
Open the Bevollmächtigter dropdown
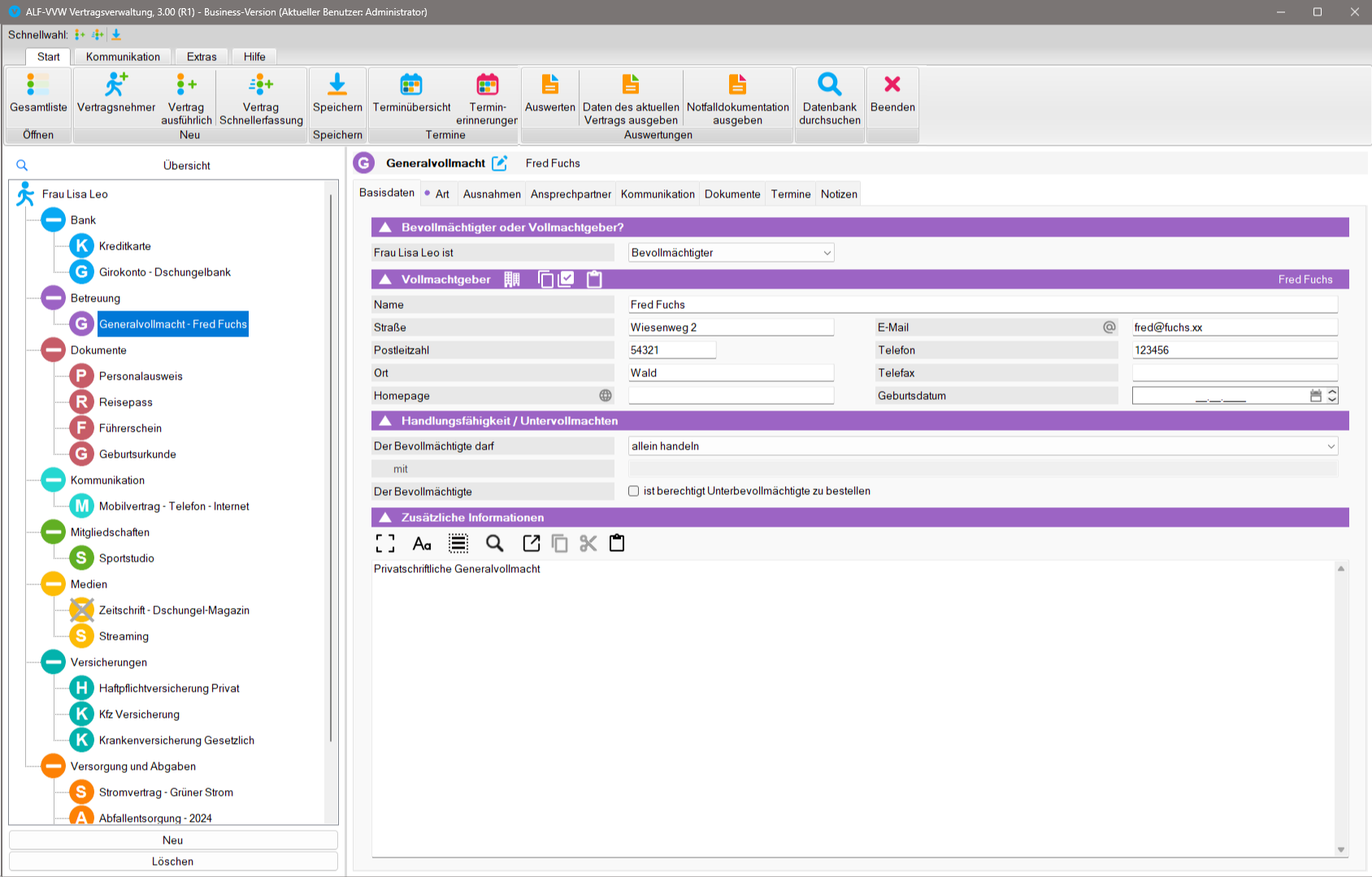pyautogui.click(x=827, y=253)
